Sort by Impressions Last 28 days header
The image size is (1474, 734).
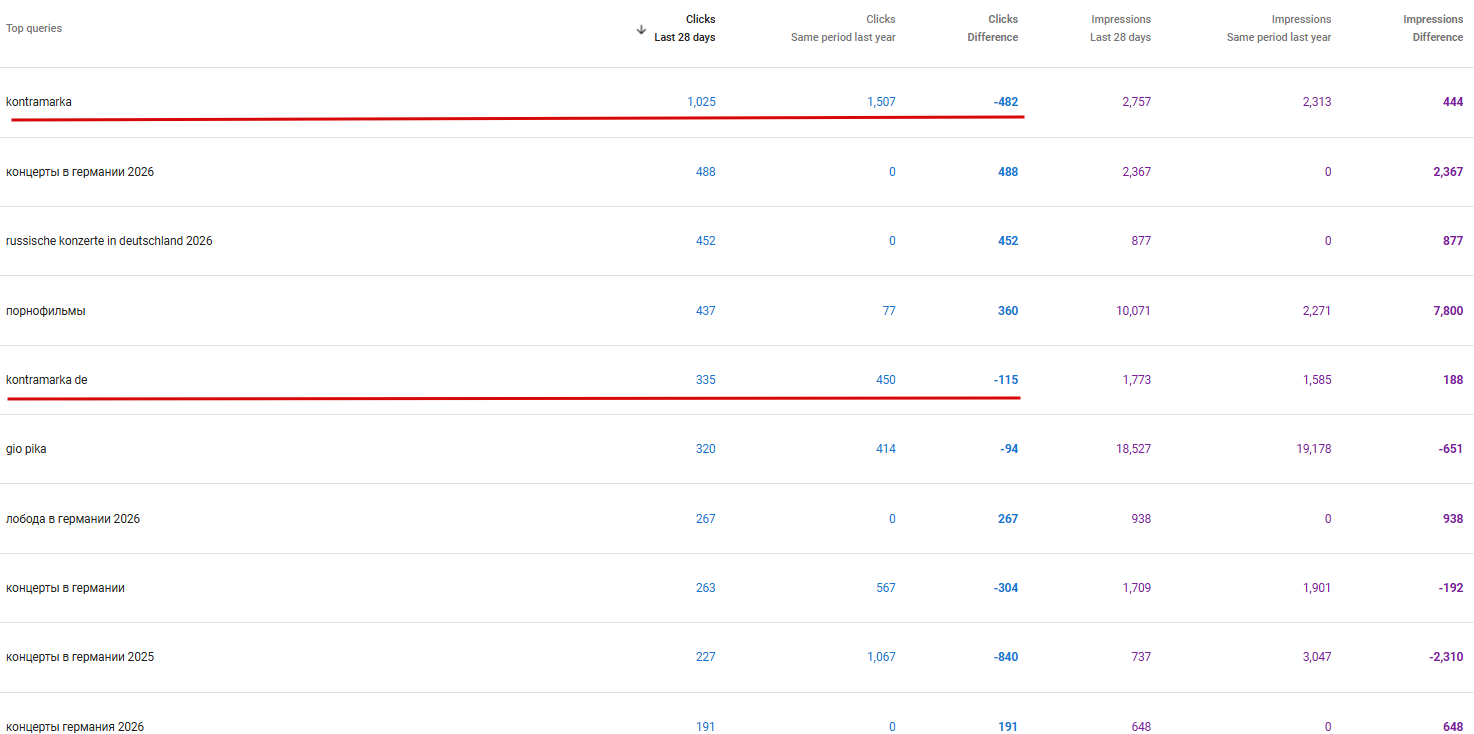[1120, 28]
